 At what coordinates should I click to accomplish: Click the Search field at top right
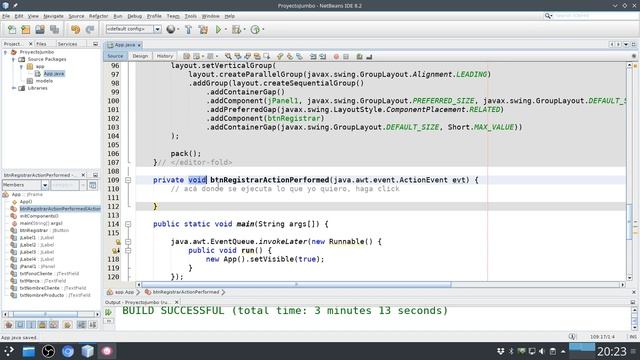pyautogui.click(x=596, y=16)
